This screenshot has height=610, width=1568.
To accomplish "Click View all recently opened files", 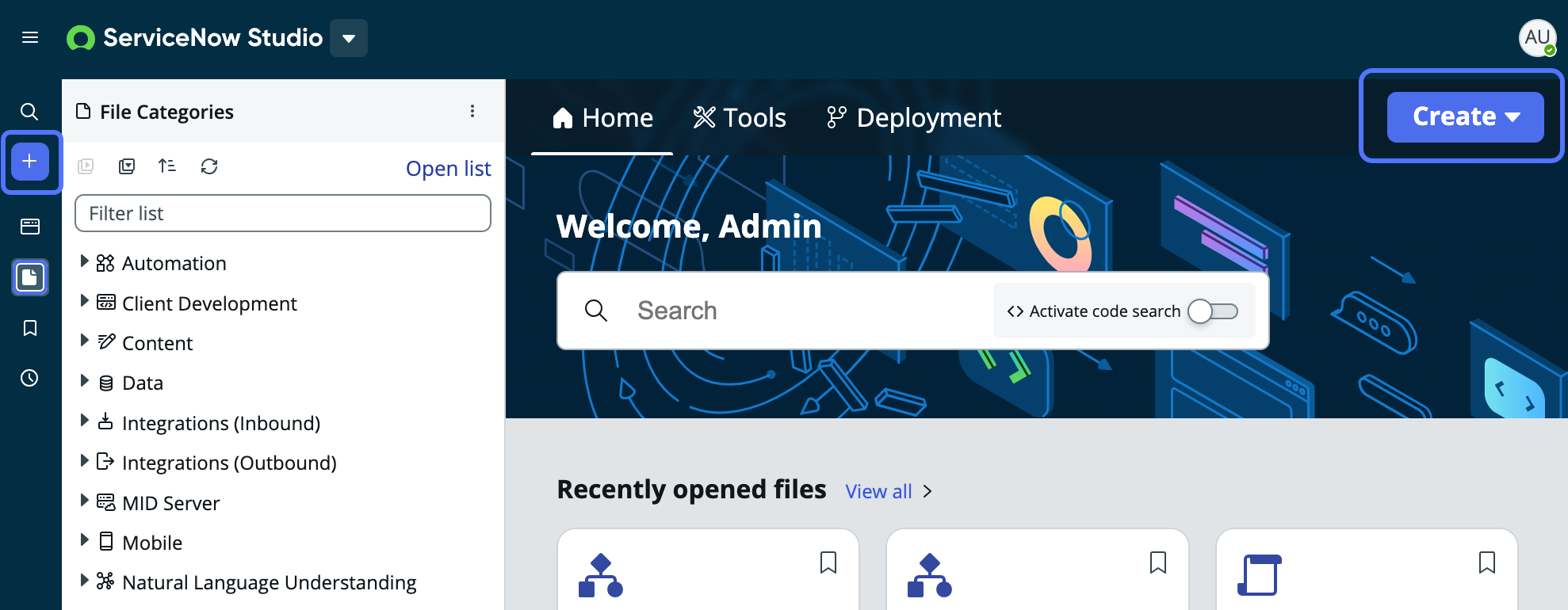I will point(878,492).
